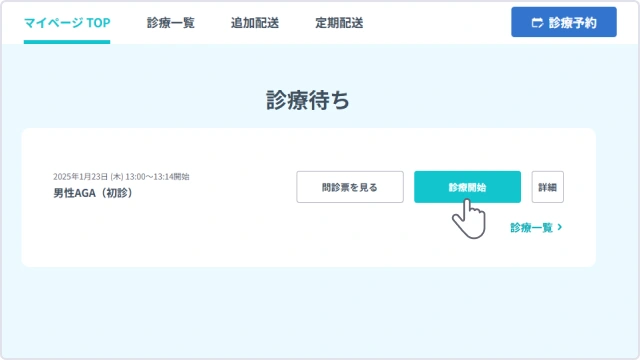Go to the 定期配送 tab
Image resolution: width=640 pixels, height=360 pixels.
point(339,23)
